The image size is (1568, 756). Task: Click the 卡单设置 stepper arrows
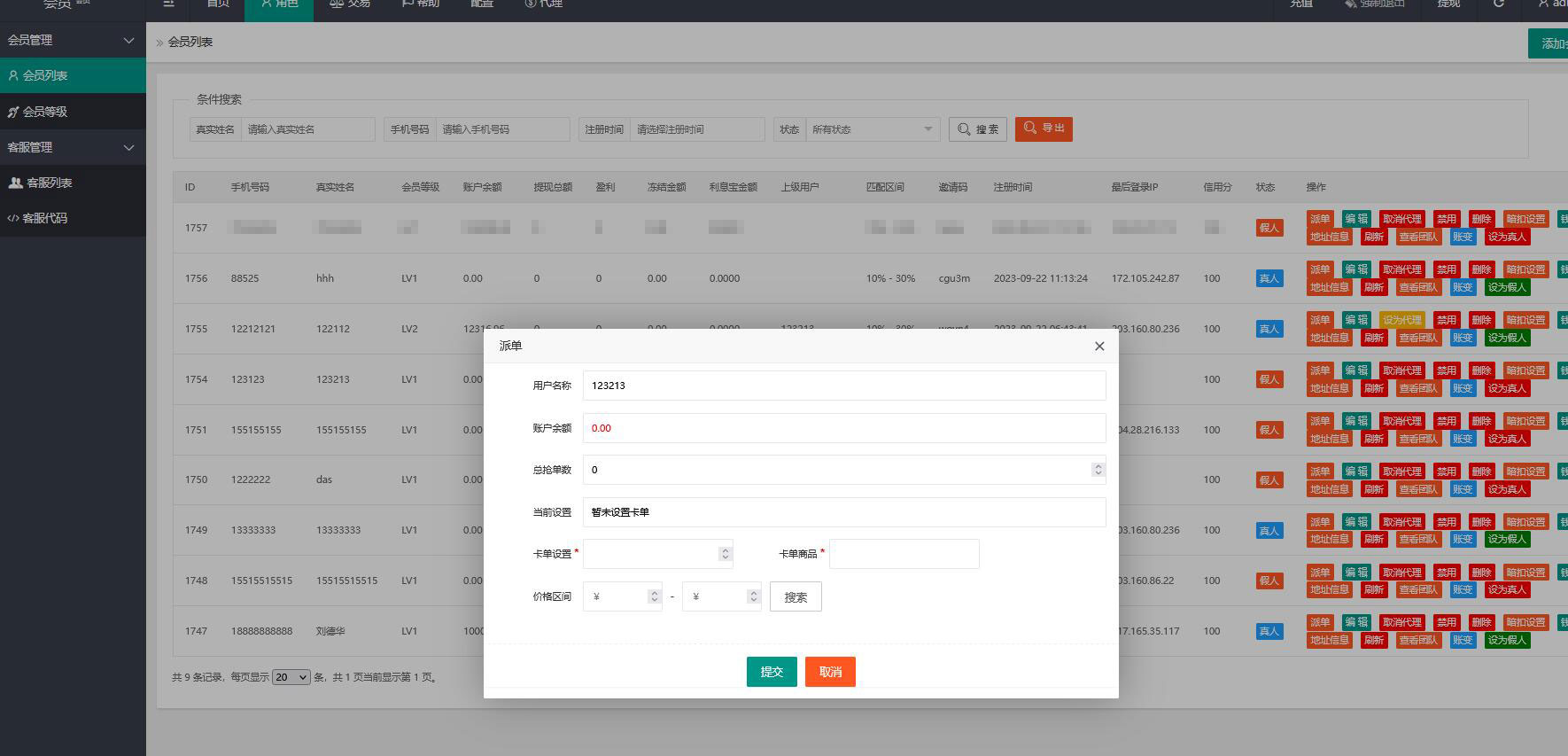coord(725,554)
